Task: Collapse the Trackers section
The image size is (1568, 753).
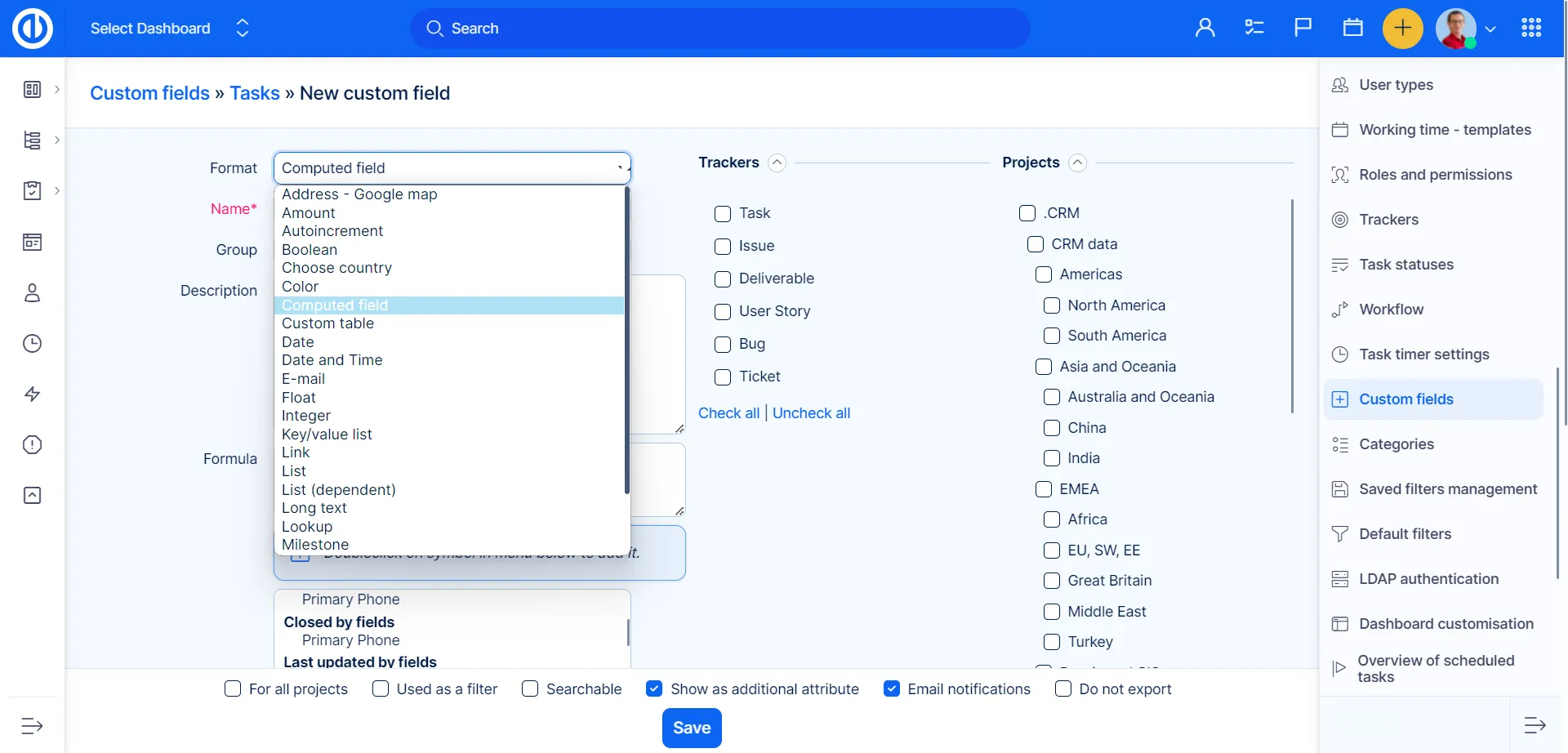Action: [x=777, y=163]
